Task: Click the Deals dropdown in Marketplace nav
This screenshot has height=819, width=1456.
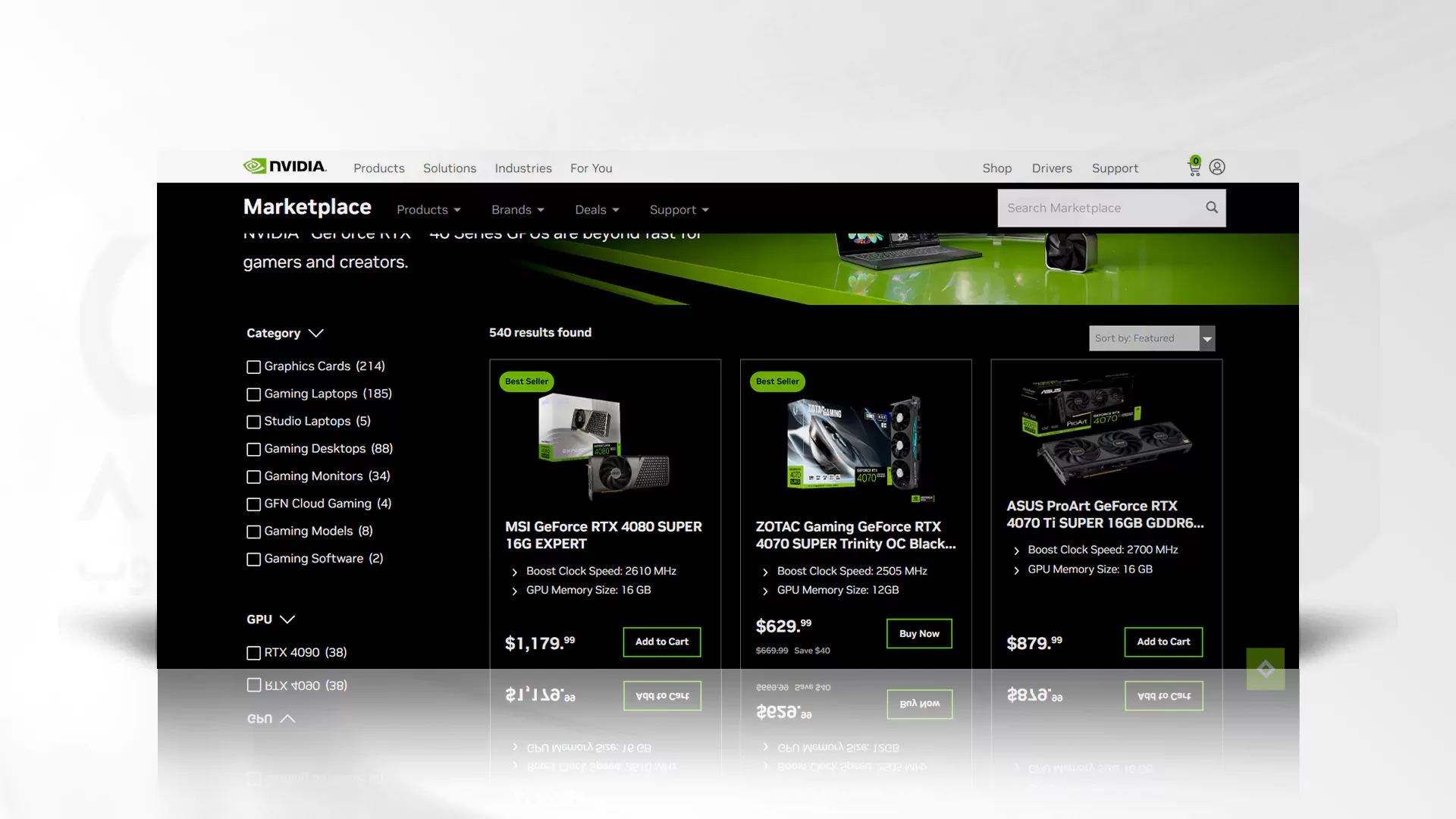Action: tap(596, 209)
